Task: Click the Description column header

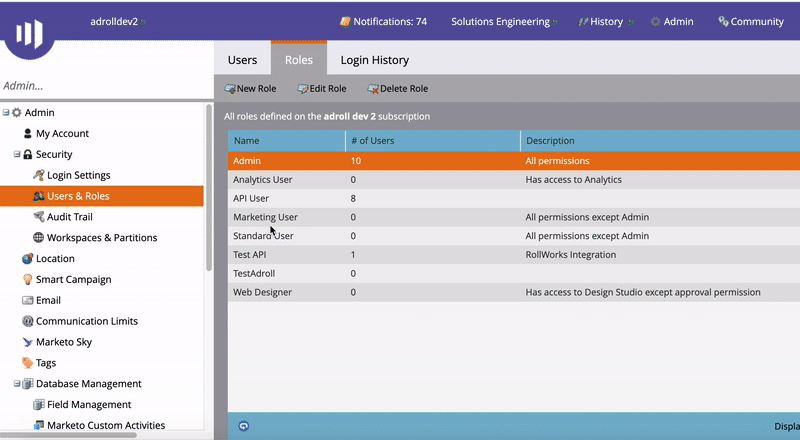Action: coord(660,141)
